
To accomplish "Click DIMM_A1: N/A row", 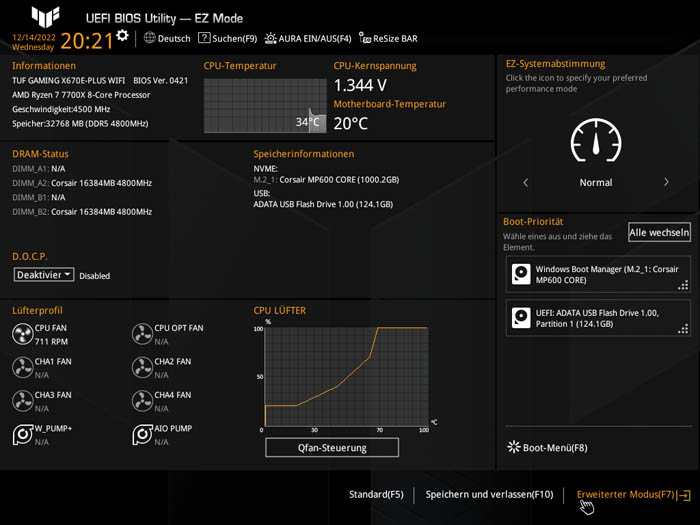I will point(38,169).
